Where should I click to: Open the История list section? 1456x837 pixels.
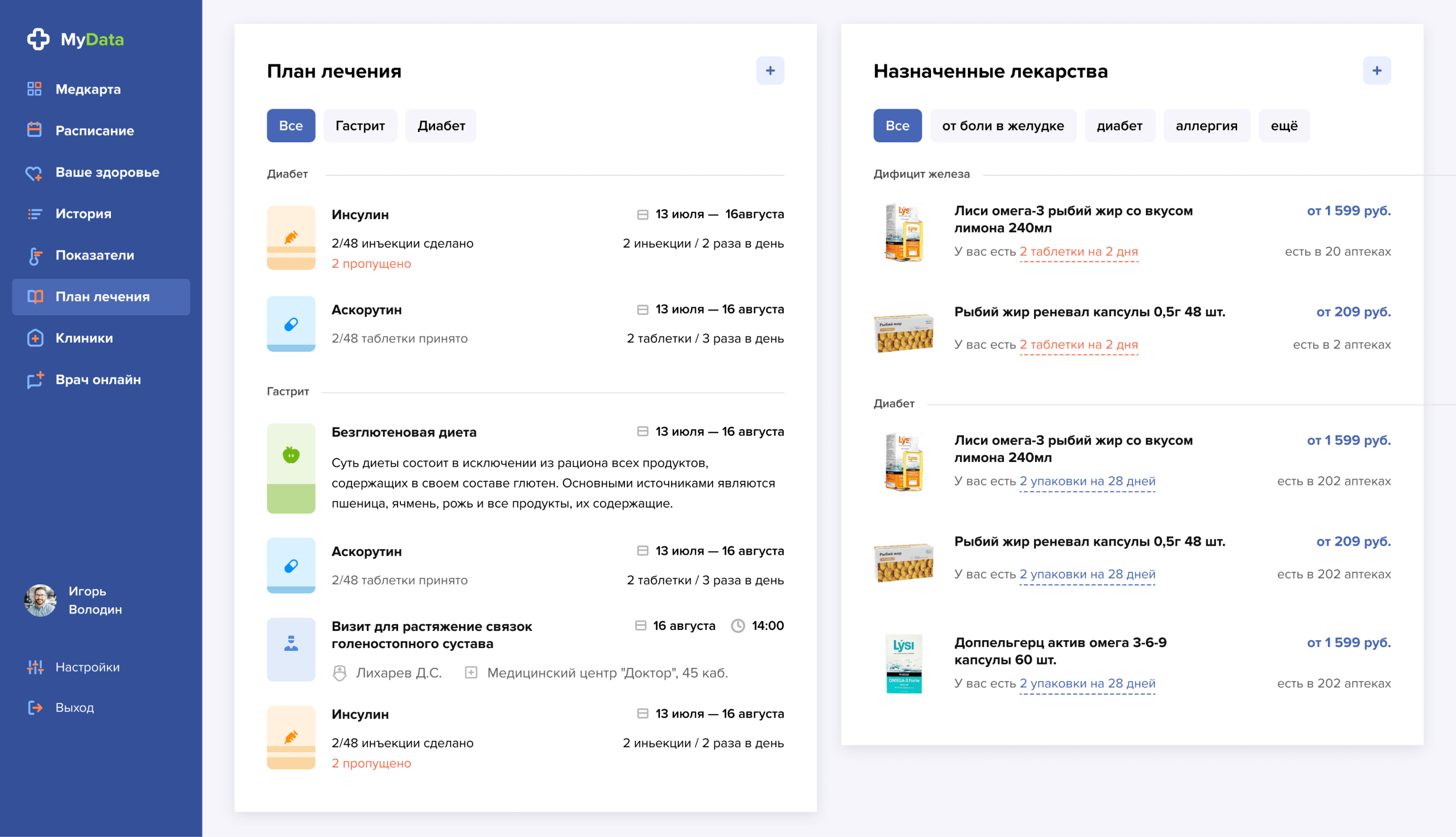[82, 213]
